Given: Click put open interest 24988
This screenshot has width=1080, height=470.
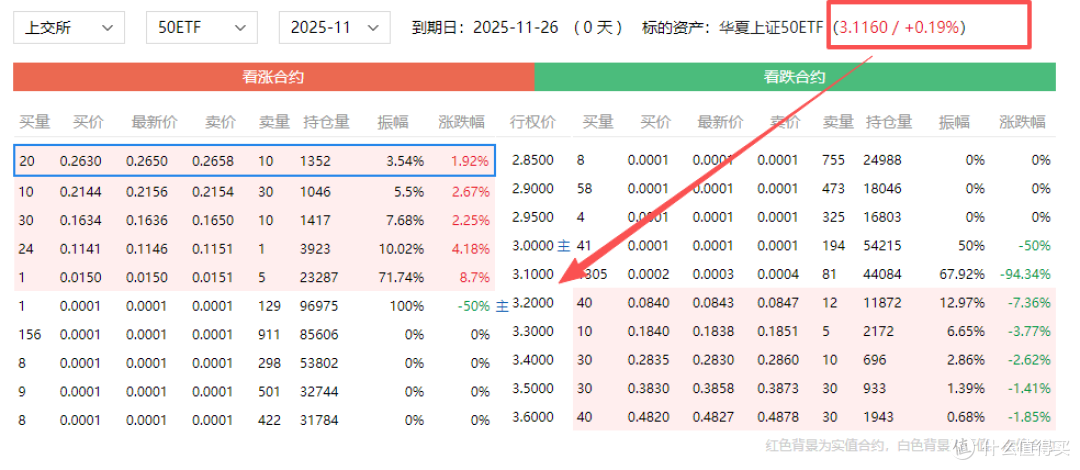Looking at the screenshot, I should [882, 161].
